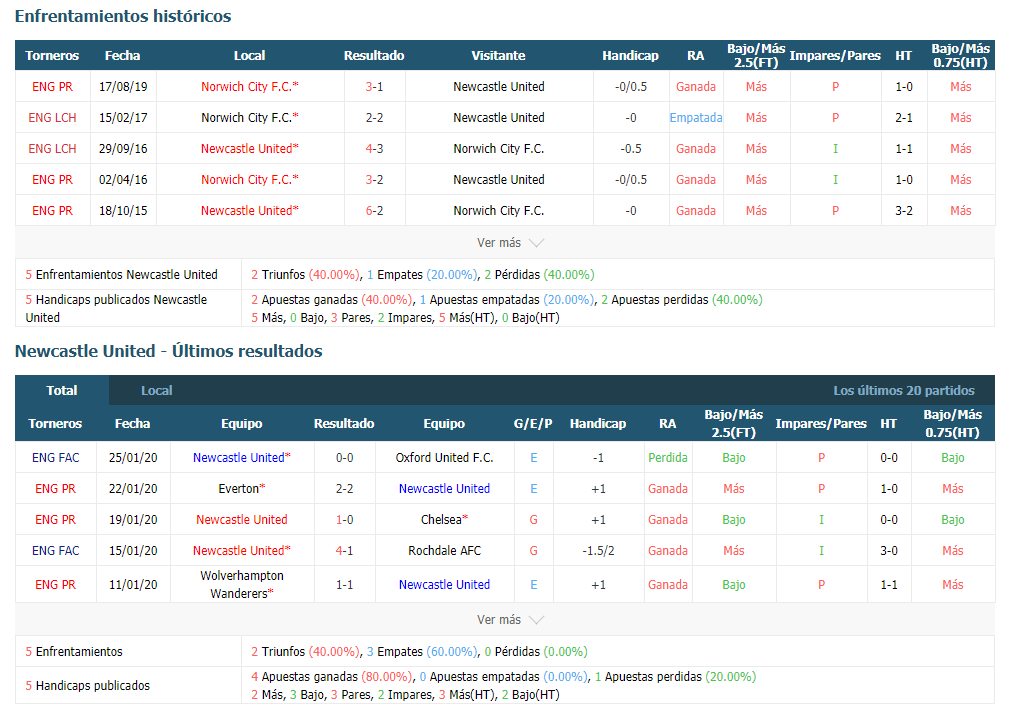
Task: Click ENG FAC tournament in 15/01/20 row
Action: point(56,551)
